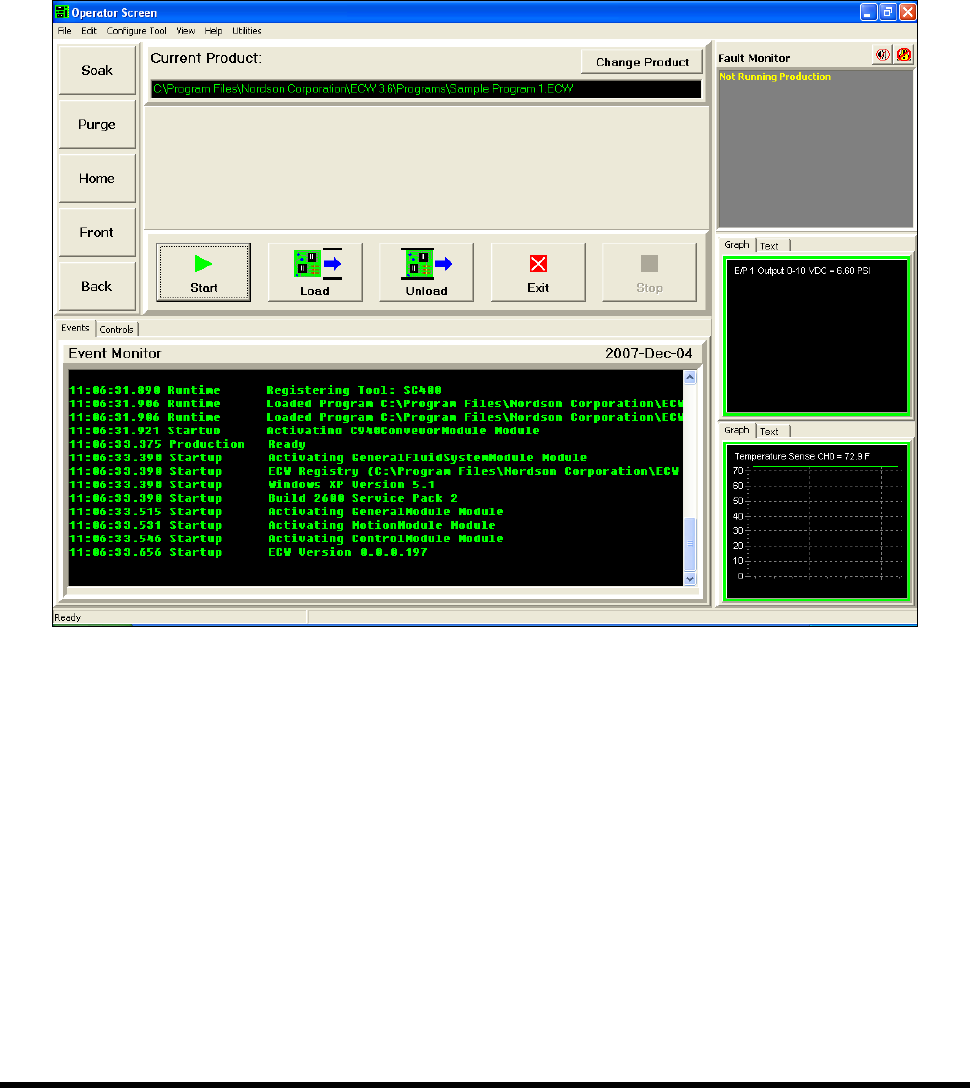
Task: Click the 2007-Dec-04 date in Event Monitor
Action: [648, 353]
